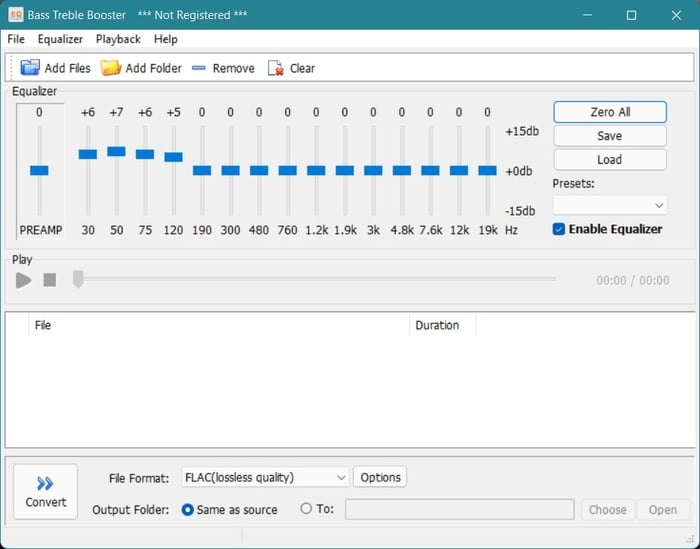Click the 12k band slider handle

[459, 171]
